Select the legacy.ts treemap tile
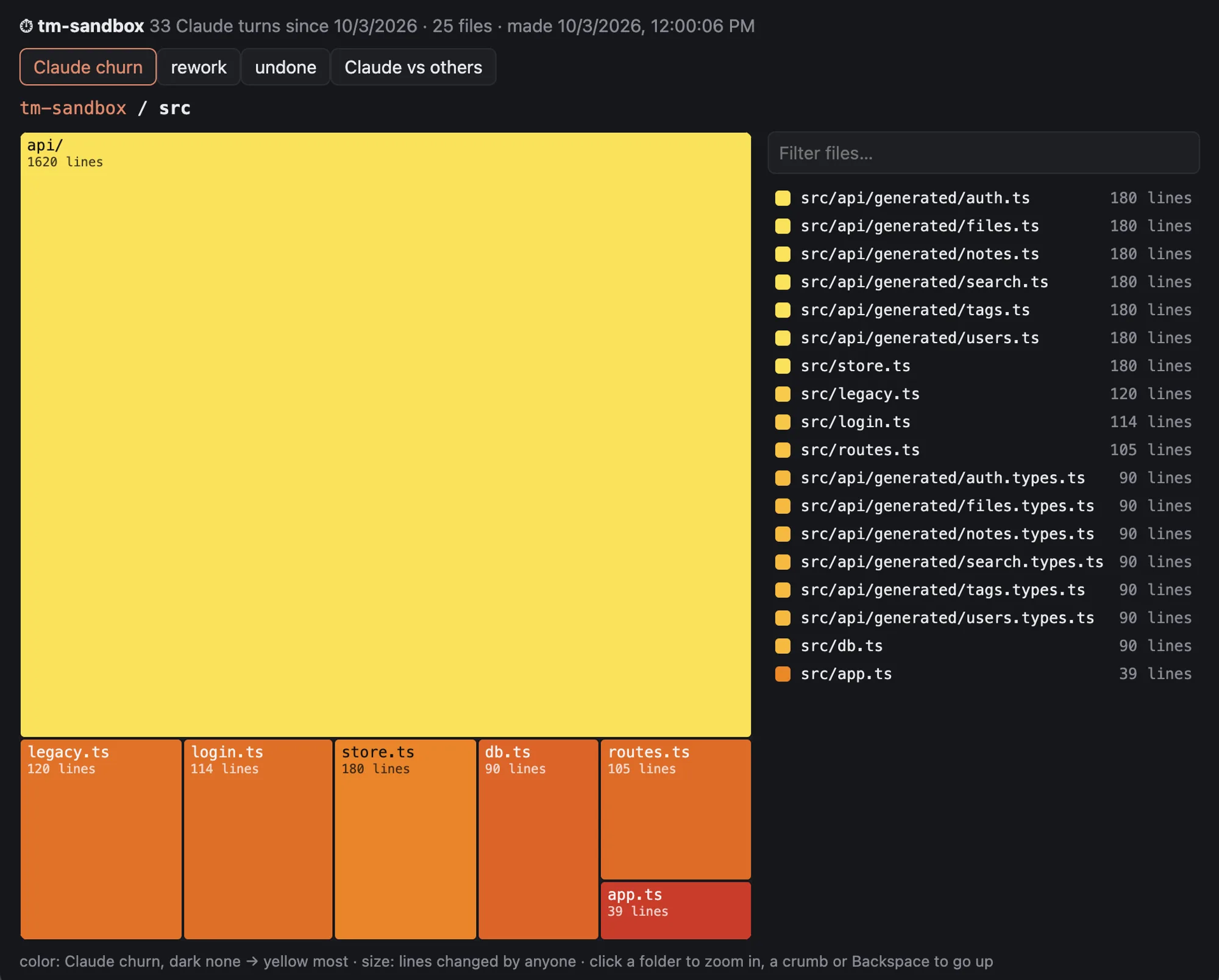1219x980 pixels. click(x=101, y=839)
